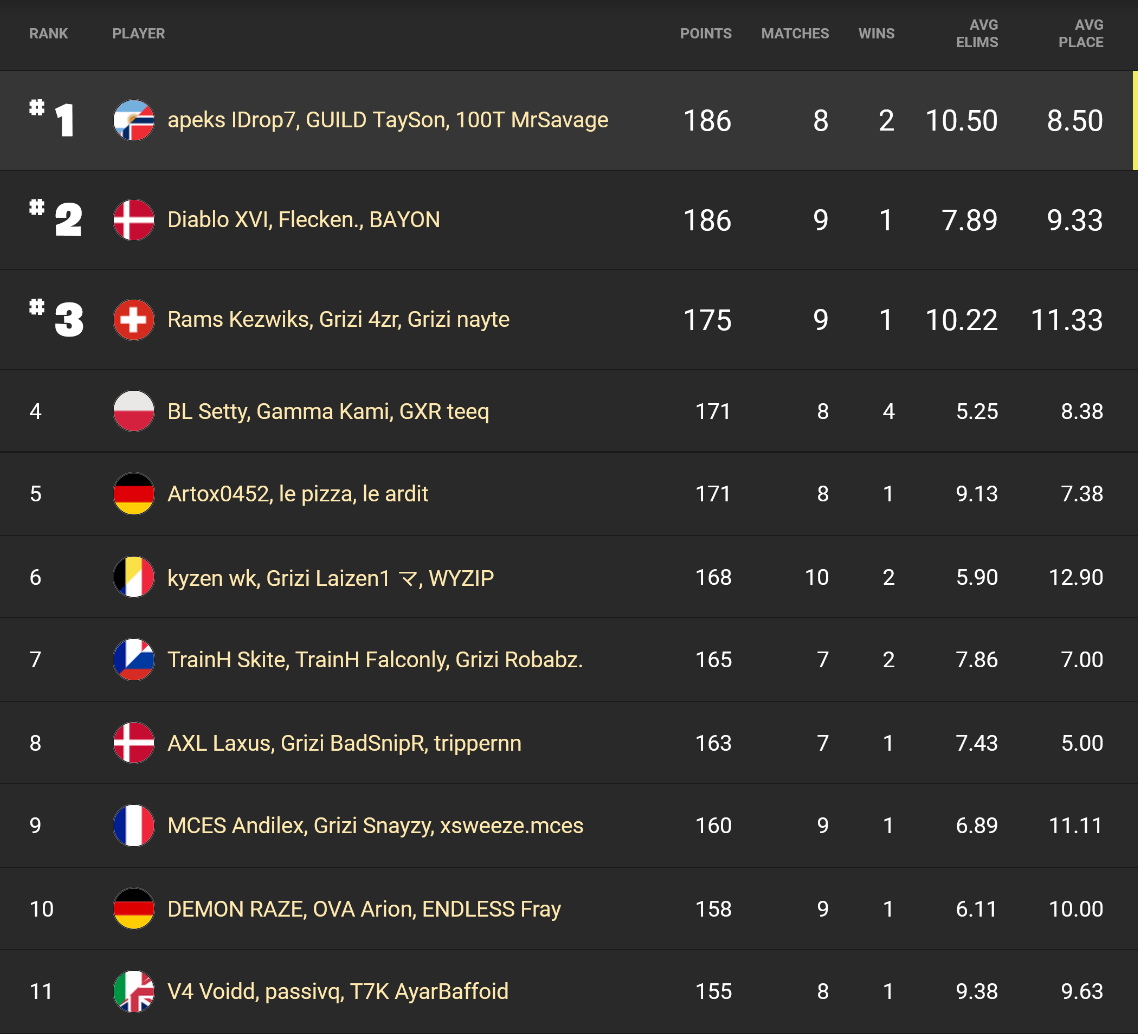Open the DEMON RAZE, OVA Arion team link
This screenshot has height=1034, width=1138.
coord(364,909)
